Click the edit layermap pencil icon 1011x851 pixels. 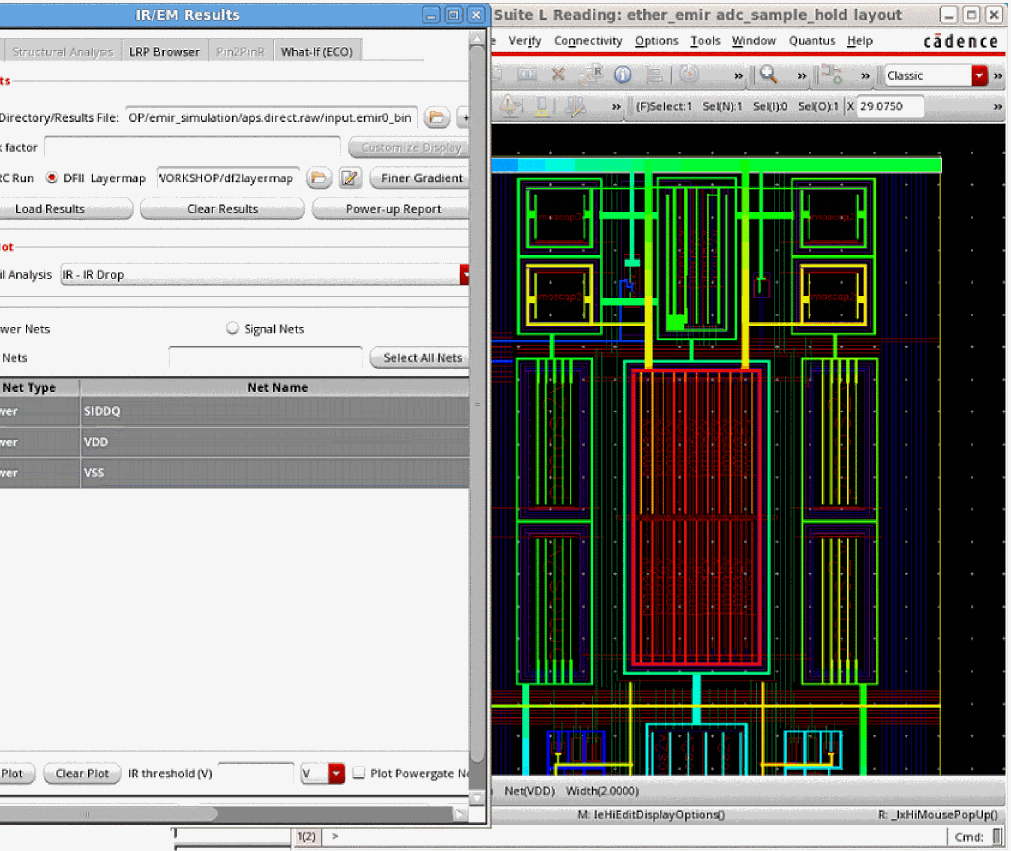point(349,178)
